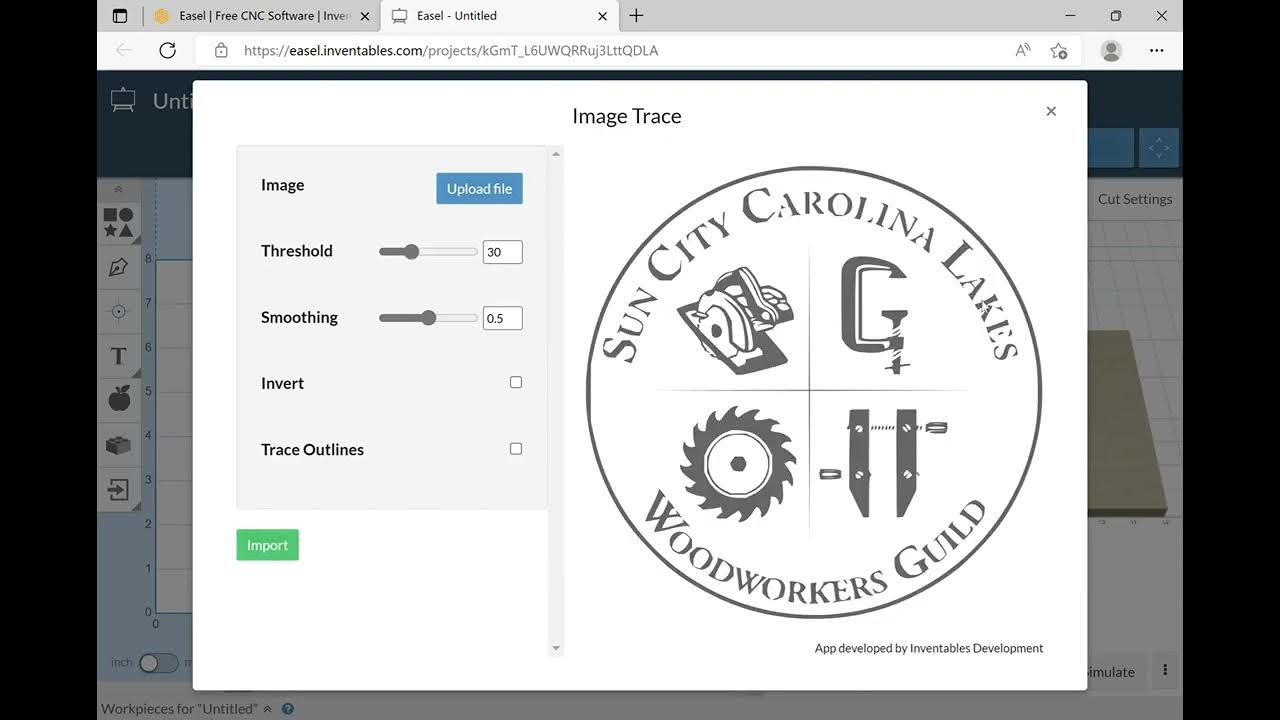Image resolution: width=1280 pixels, height=720 pixels.
Task: Select the Shapes tool in left sidebar
Action: click(119, 223)
